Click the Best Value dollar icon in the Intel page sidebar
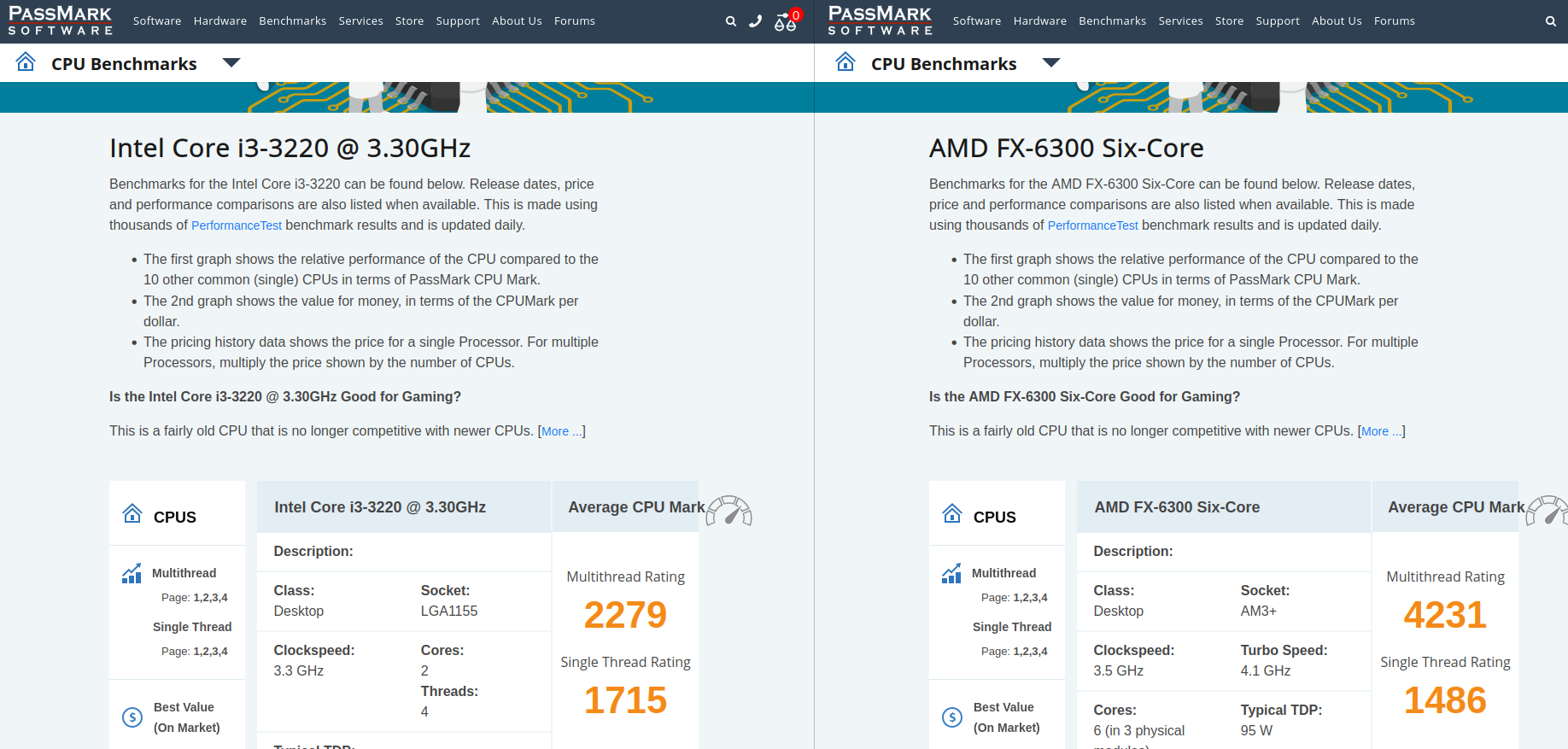The image size is (1568, 749). 132,717
